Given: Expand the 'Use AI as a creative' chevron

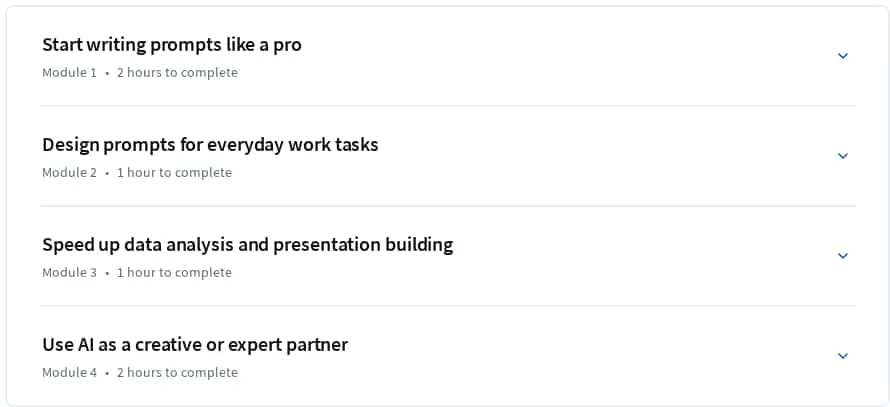Looking at the screenshot, I should coord(843,355).
